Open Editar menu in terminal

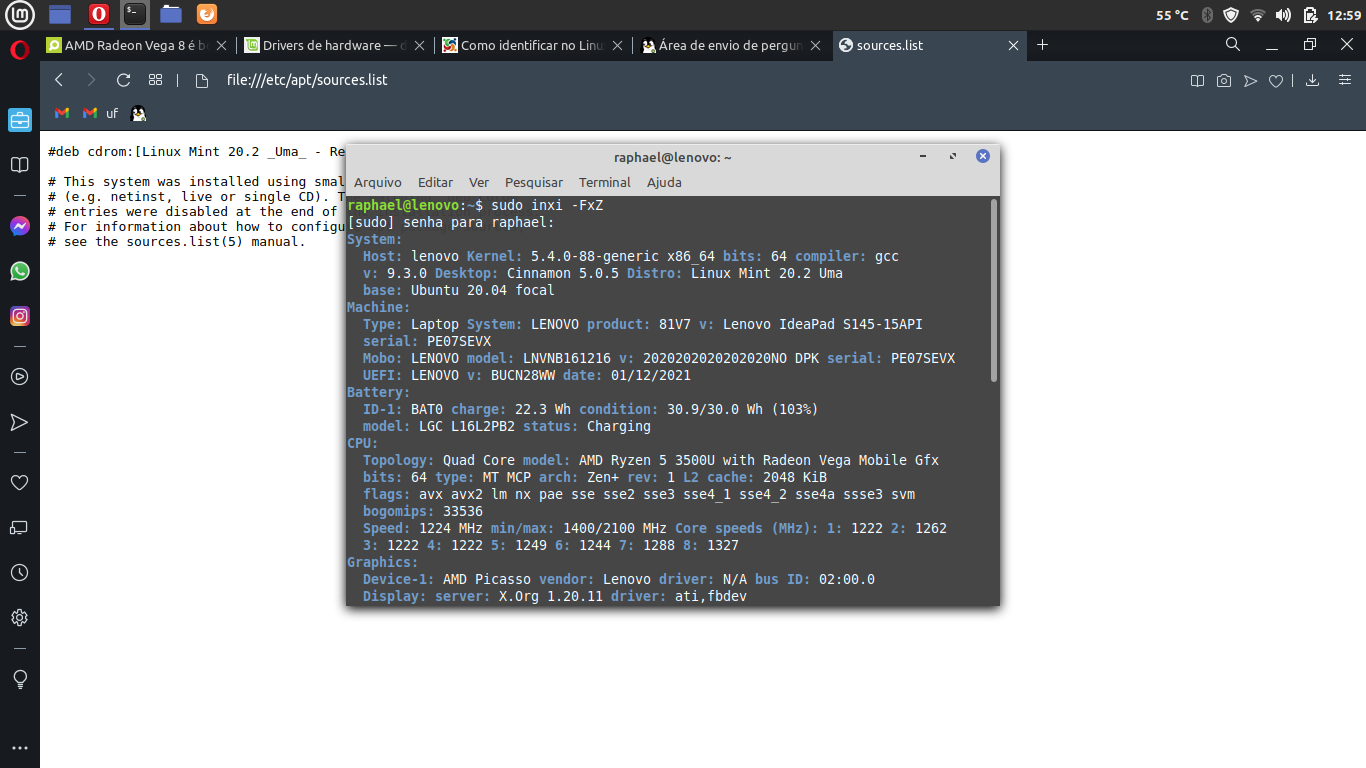(x=435, y=182)
